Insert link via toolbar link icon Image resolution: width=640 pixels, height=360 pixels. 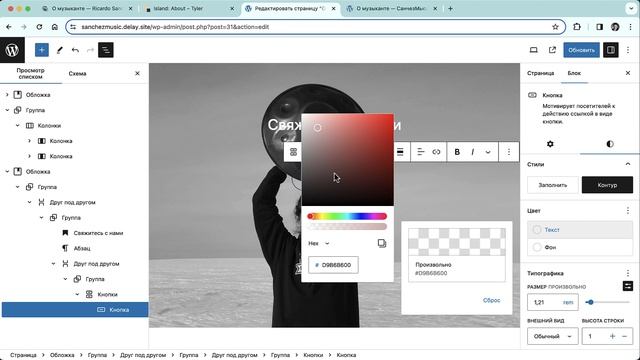point(436,152)
